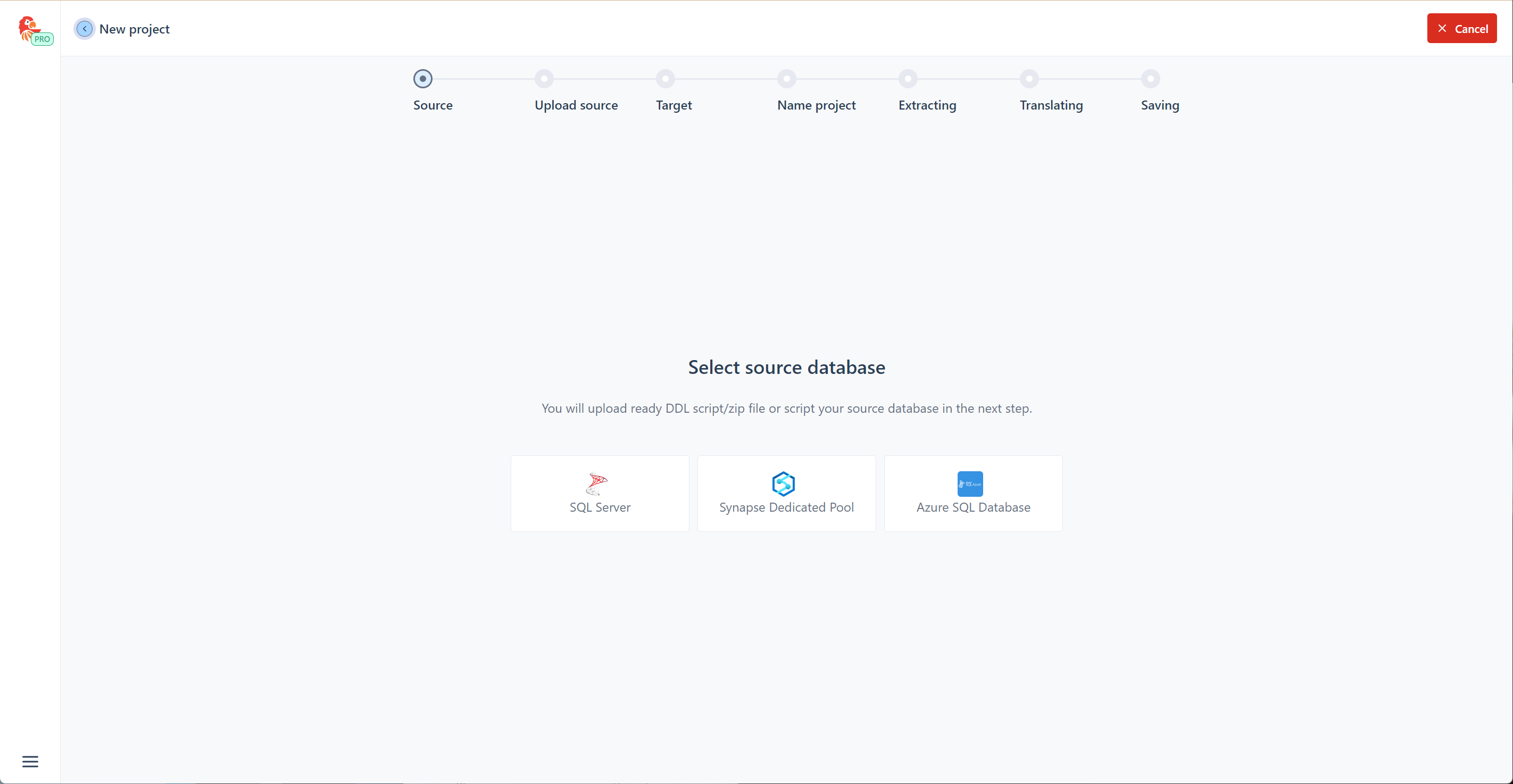Click the X icon in the Cancel button
Viewport: 1513px width, 784px height.
(x=1442, y=29)
